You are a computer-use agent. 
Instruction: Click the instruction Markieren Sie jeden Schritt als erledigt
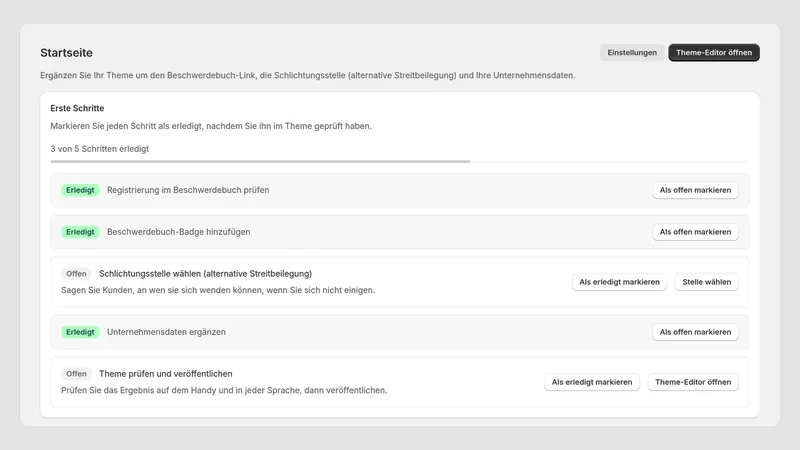[211, 126]
